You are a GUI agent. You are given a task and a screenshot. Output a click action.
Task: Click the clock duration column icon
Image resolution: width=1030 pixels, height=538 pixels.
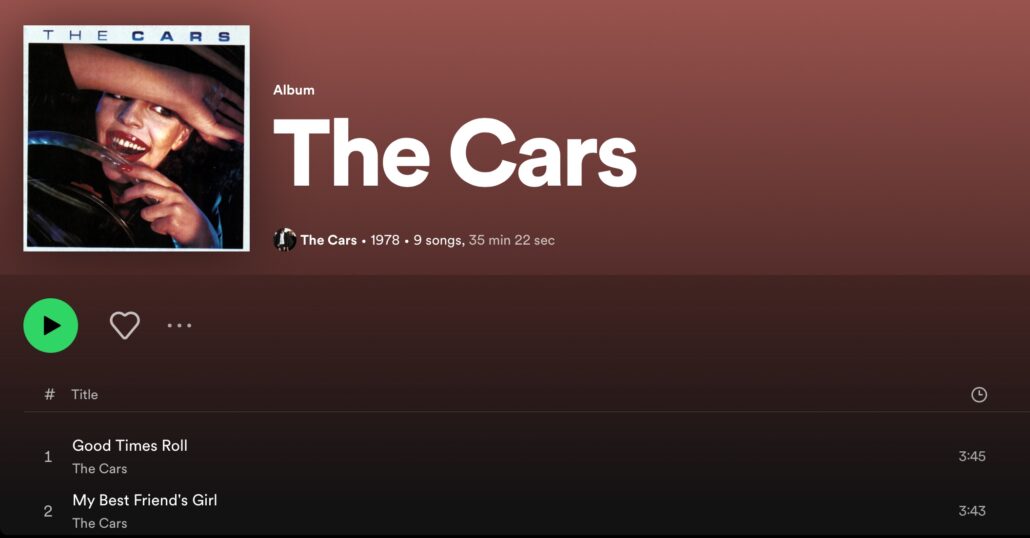pos(979,394)
